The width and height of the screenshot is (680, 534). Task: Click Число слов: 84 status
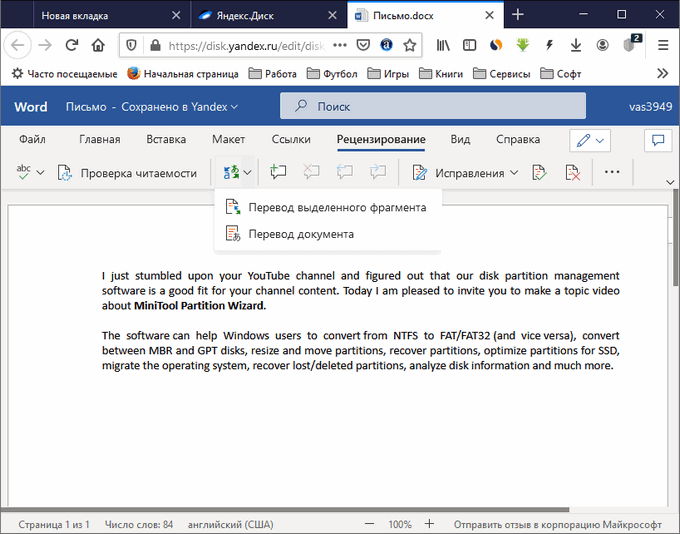139,524
